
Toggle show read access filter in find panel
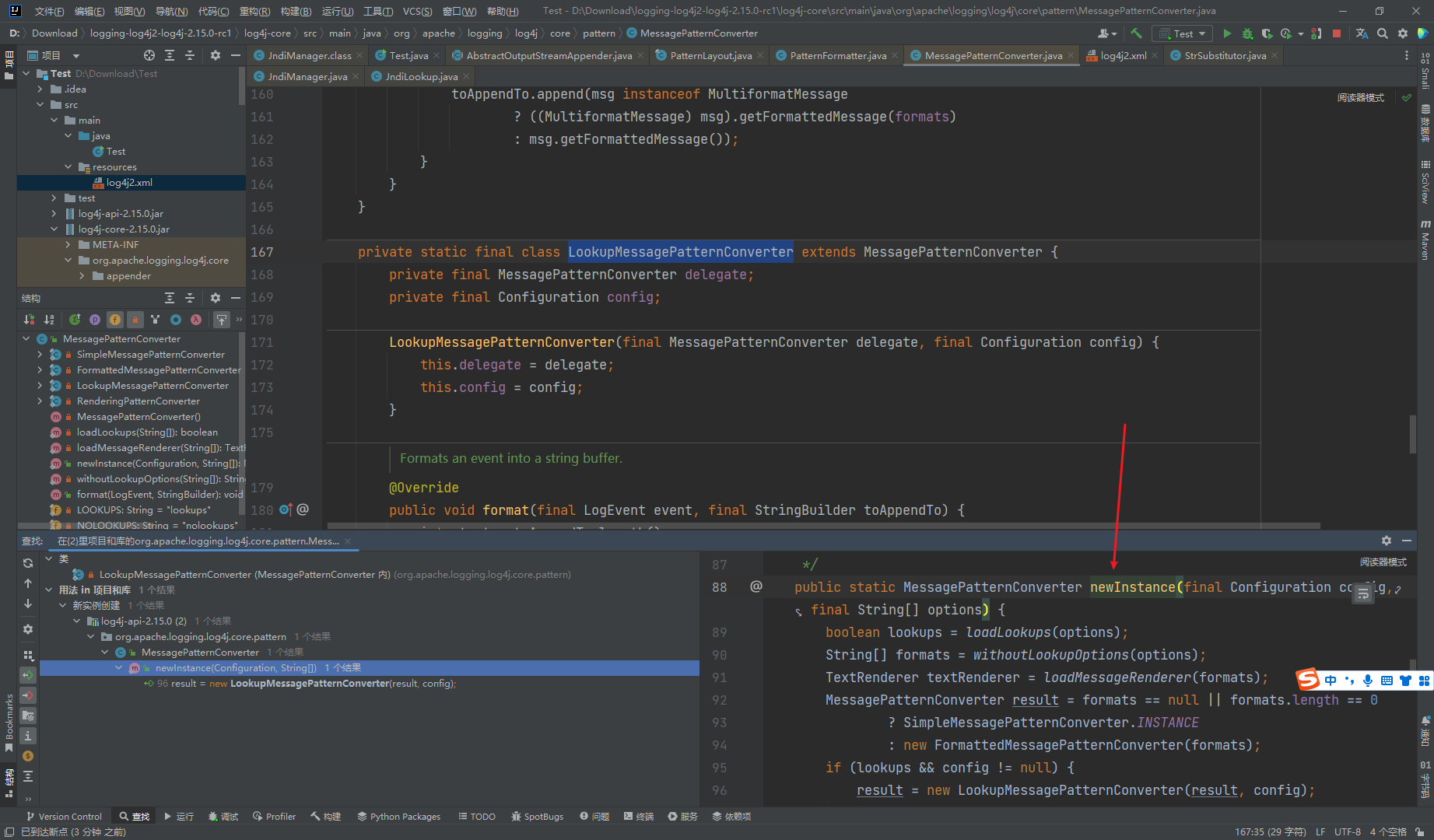[28, 675]
